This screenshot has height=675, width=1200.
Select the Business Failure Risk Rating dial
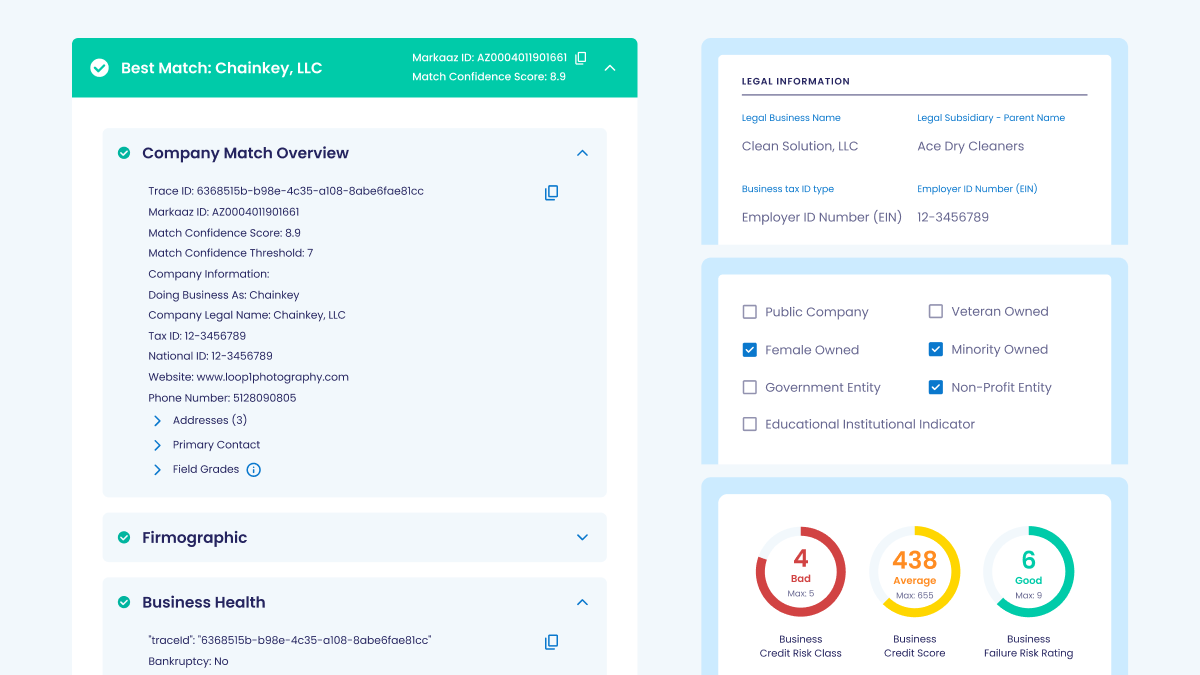click(1028, 572)
